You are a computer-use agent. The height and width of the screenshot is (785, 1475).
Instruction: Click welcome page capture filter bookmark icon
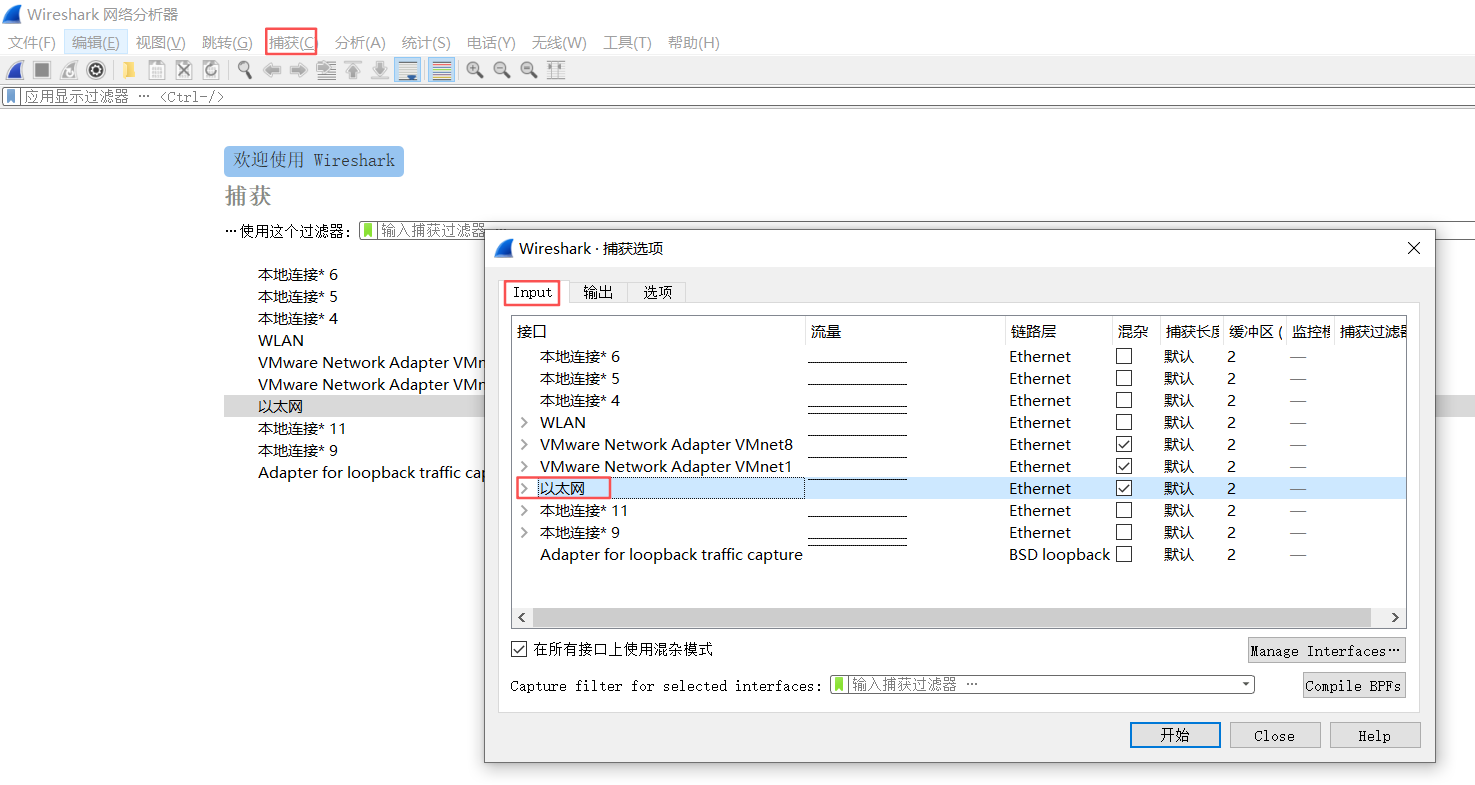368,230
